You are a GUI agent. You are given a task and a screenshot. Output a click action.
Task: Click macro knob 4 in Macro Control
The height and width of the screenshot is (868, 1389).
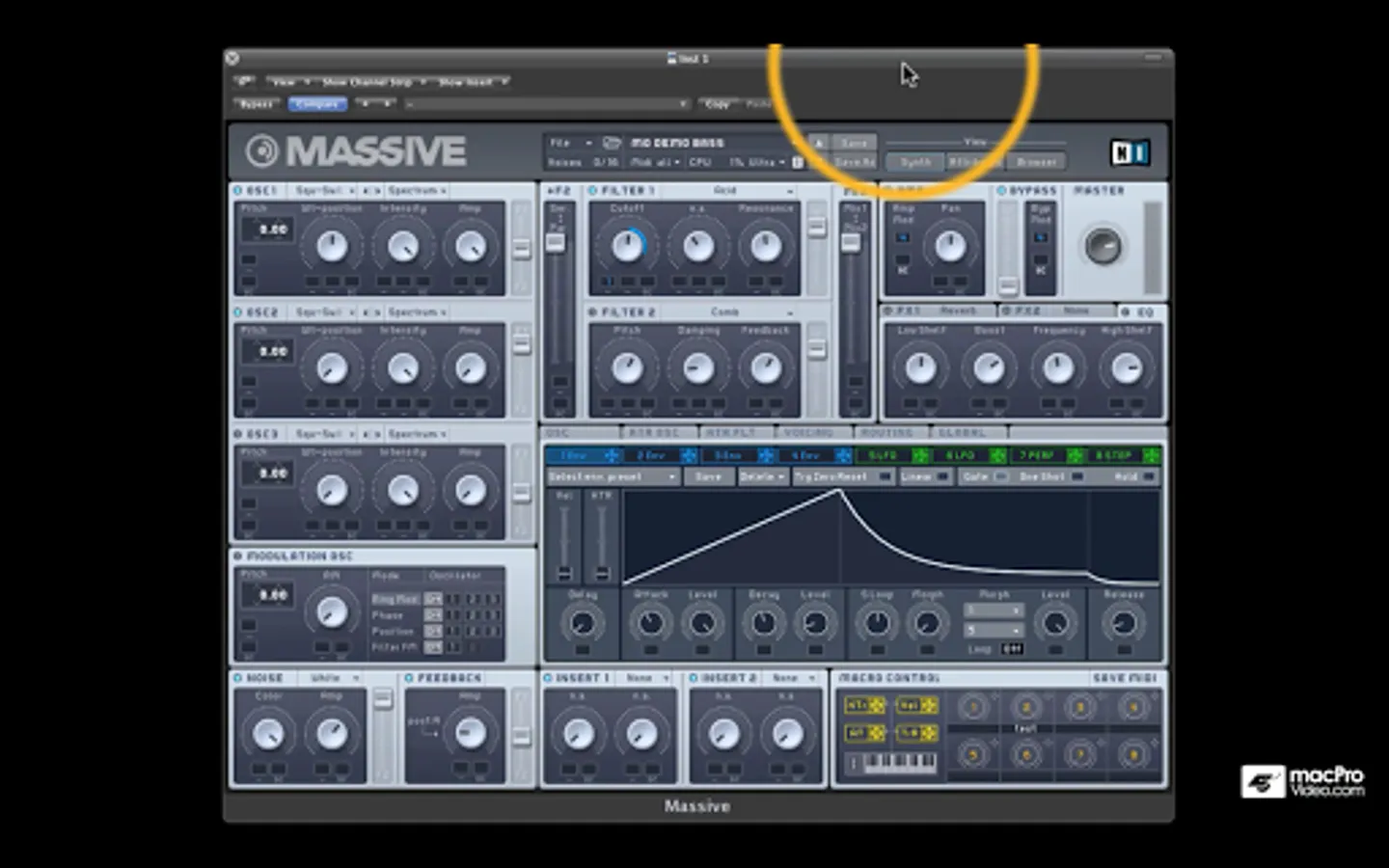coord(1133,708)
